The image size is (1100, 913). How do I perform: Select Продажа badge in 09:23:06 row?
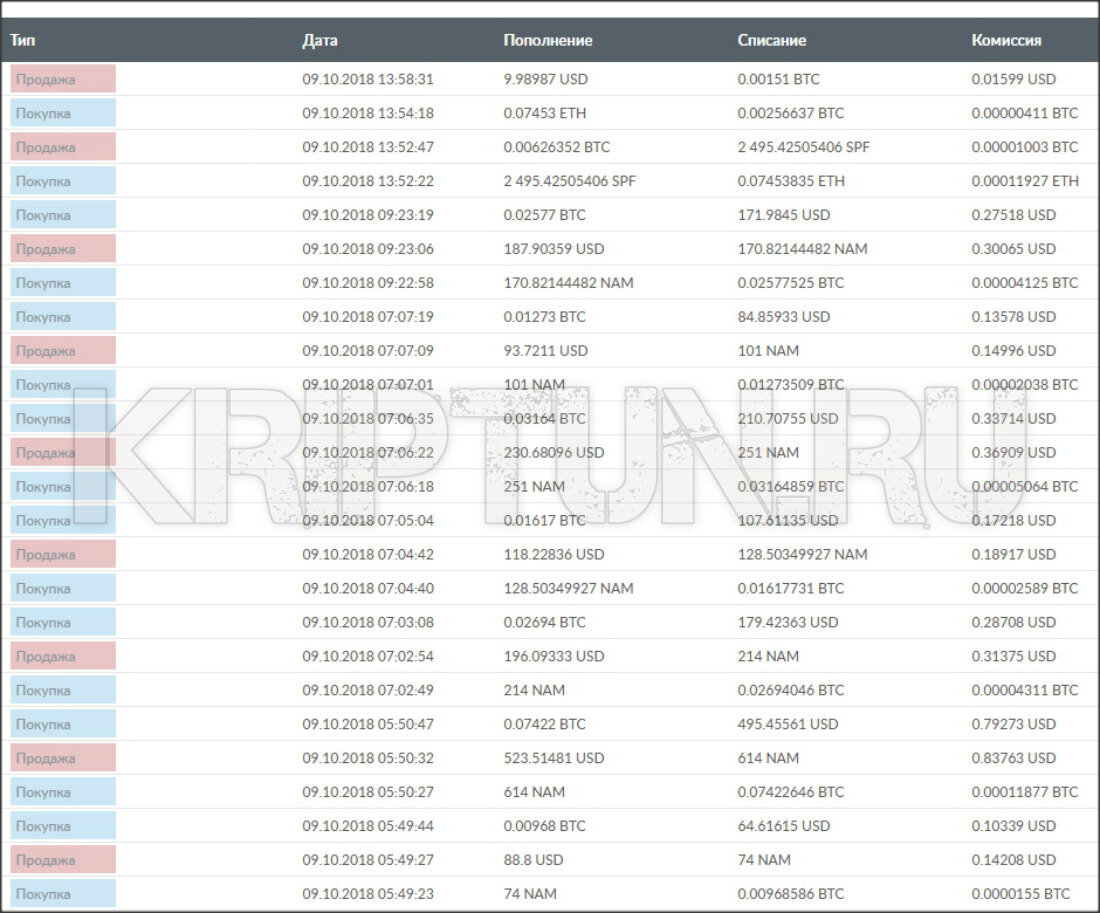pyautogui.click(x=63, y=249)
